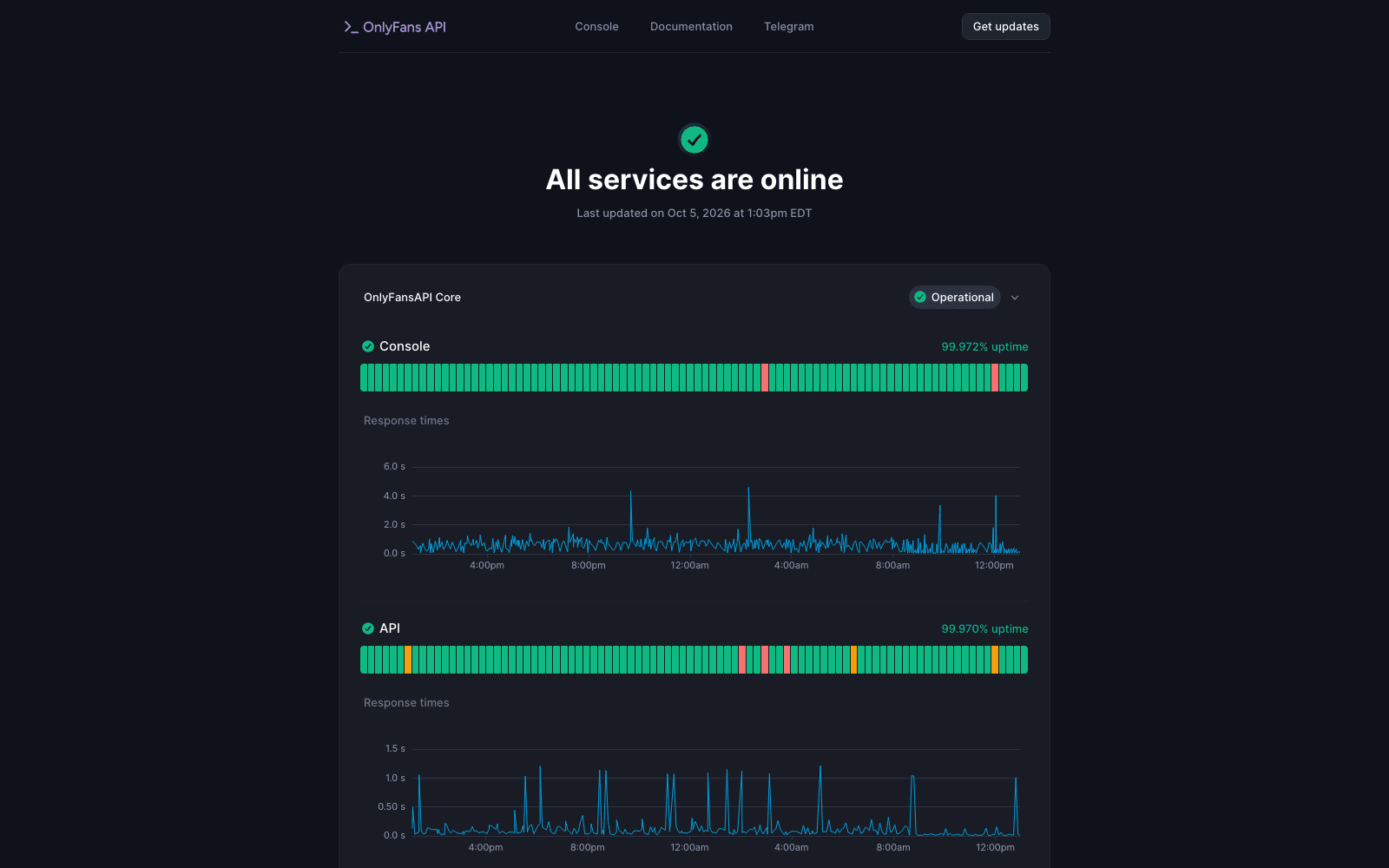Open the Documentation nav link
The image size is (1389, 868).
pyautogui.click(x=691, y=27)
